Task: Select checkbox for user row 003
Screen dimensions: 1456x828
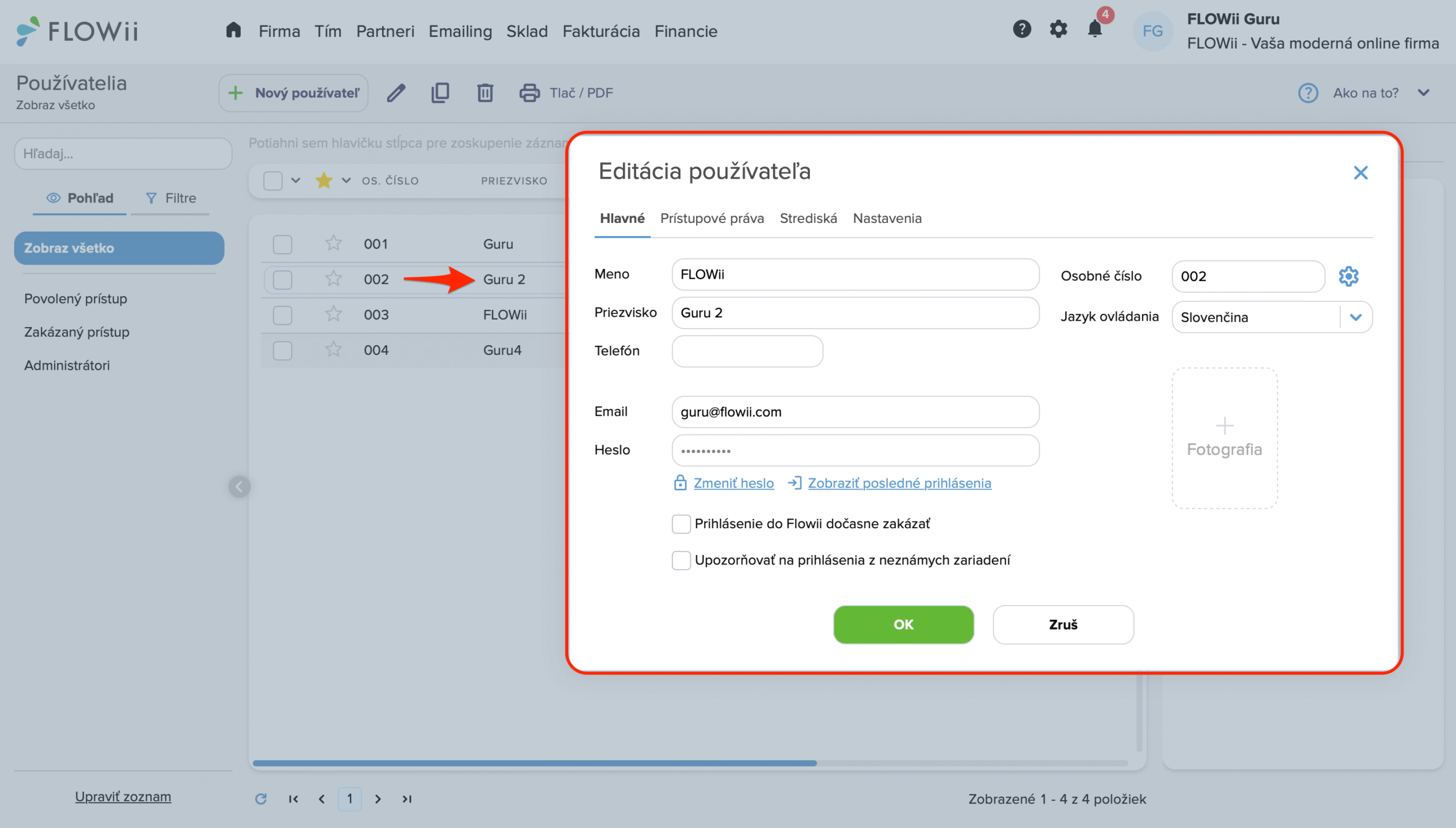Action: tap(282, 315)
